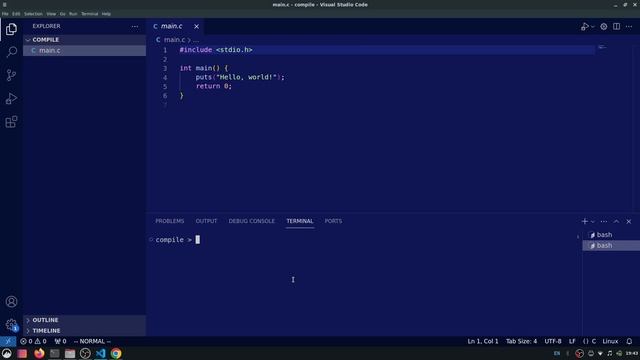
Task: Open the file manager in the taskbar
Action: pyautogui.click(x=70, y=353)
